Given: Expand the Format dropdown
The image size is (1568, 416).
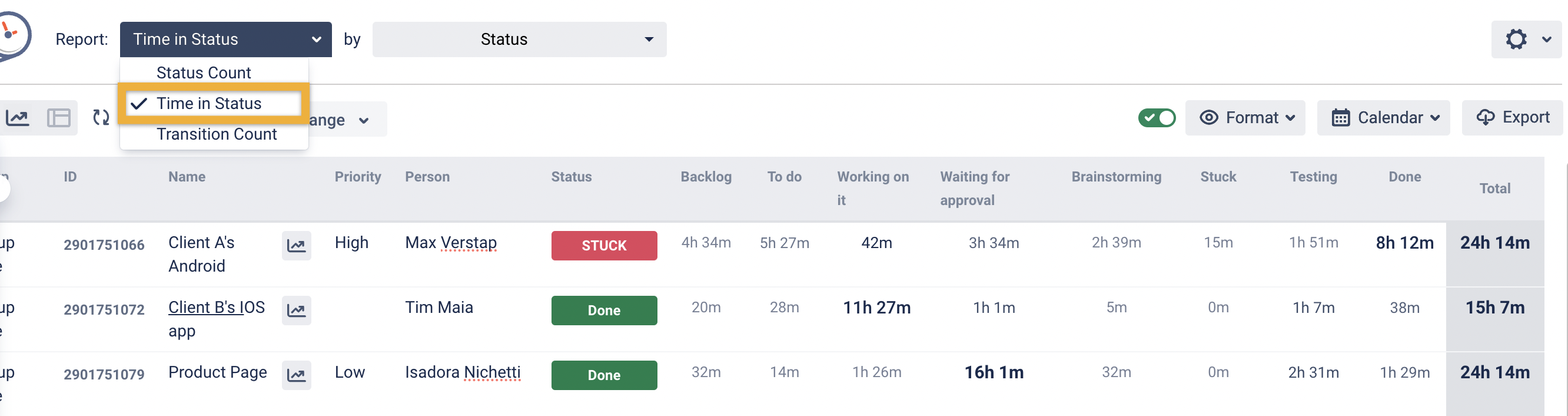Looking at the screenshot, I should (1245, 117).
